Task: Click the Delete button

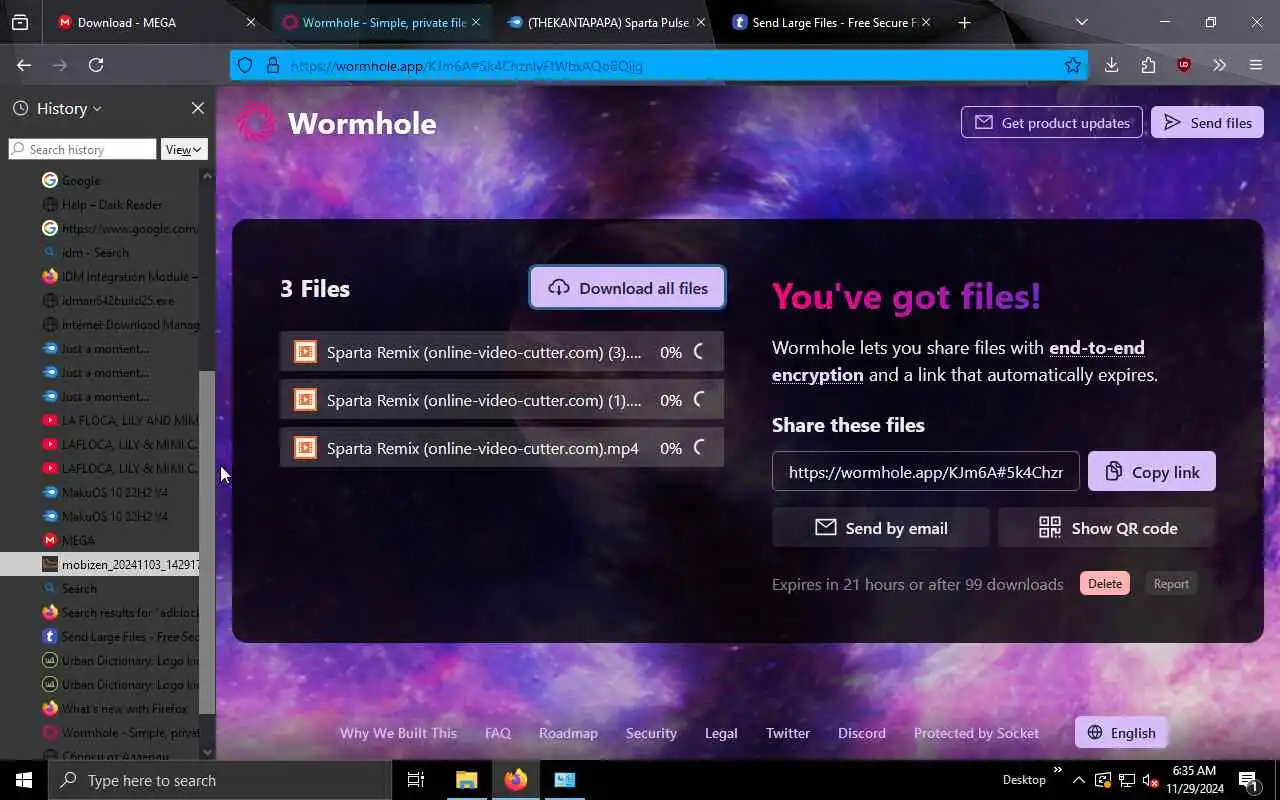Action: (1105, 584)
